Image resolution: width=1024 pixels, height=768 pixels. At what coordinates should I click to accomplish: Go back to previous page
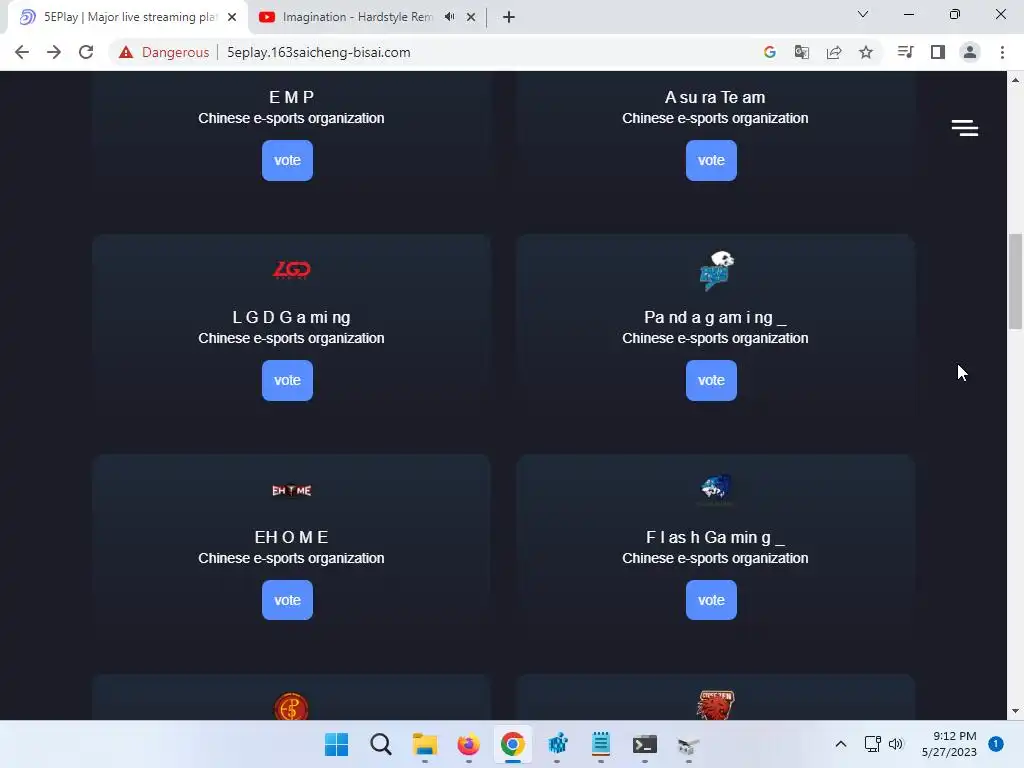pos(22,52)
